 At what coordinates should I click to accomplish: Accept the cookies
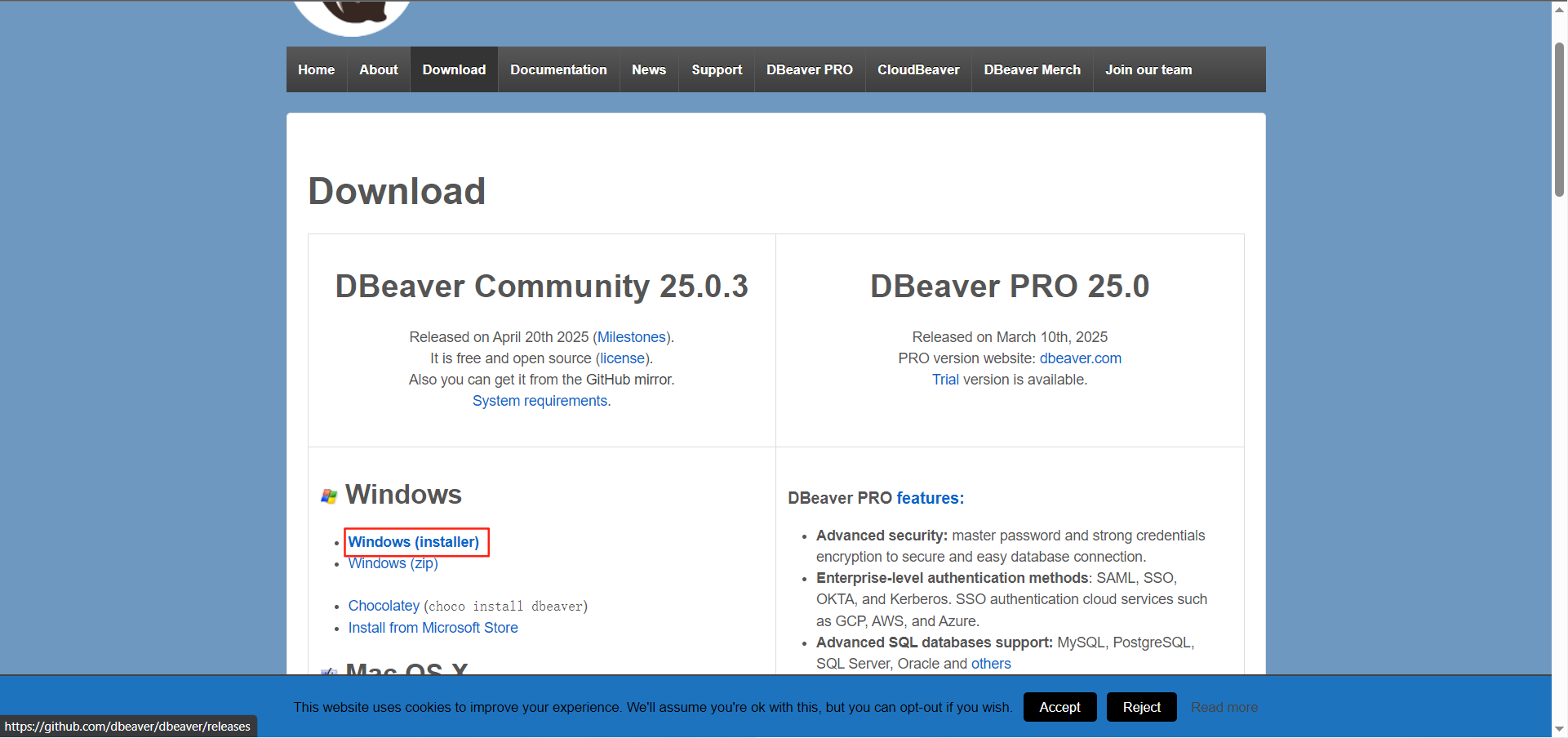coord(1059,707)
